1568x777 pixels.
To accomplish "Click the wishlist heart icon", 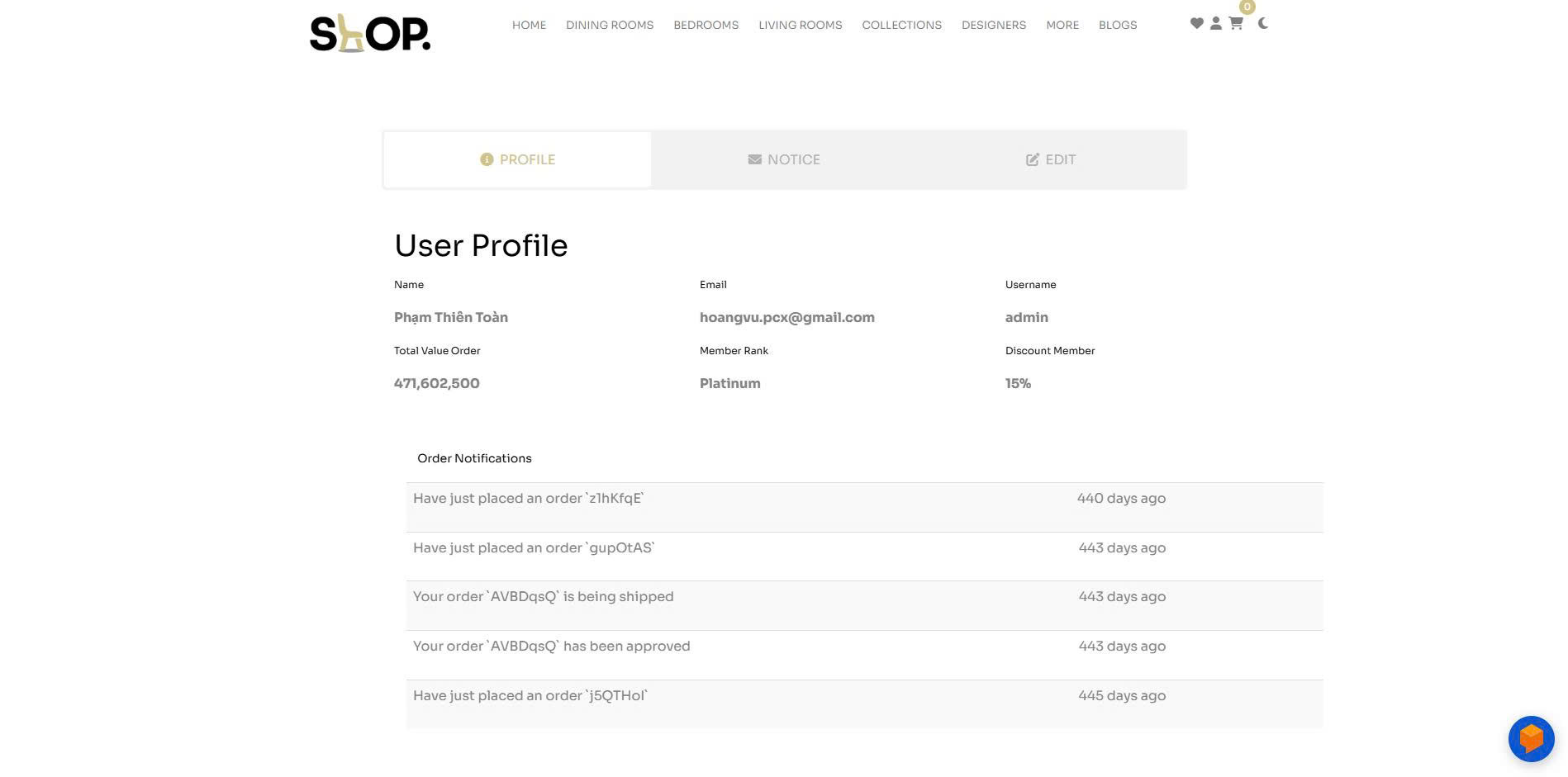I will (x=1196, y=24).
